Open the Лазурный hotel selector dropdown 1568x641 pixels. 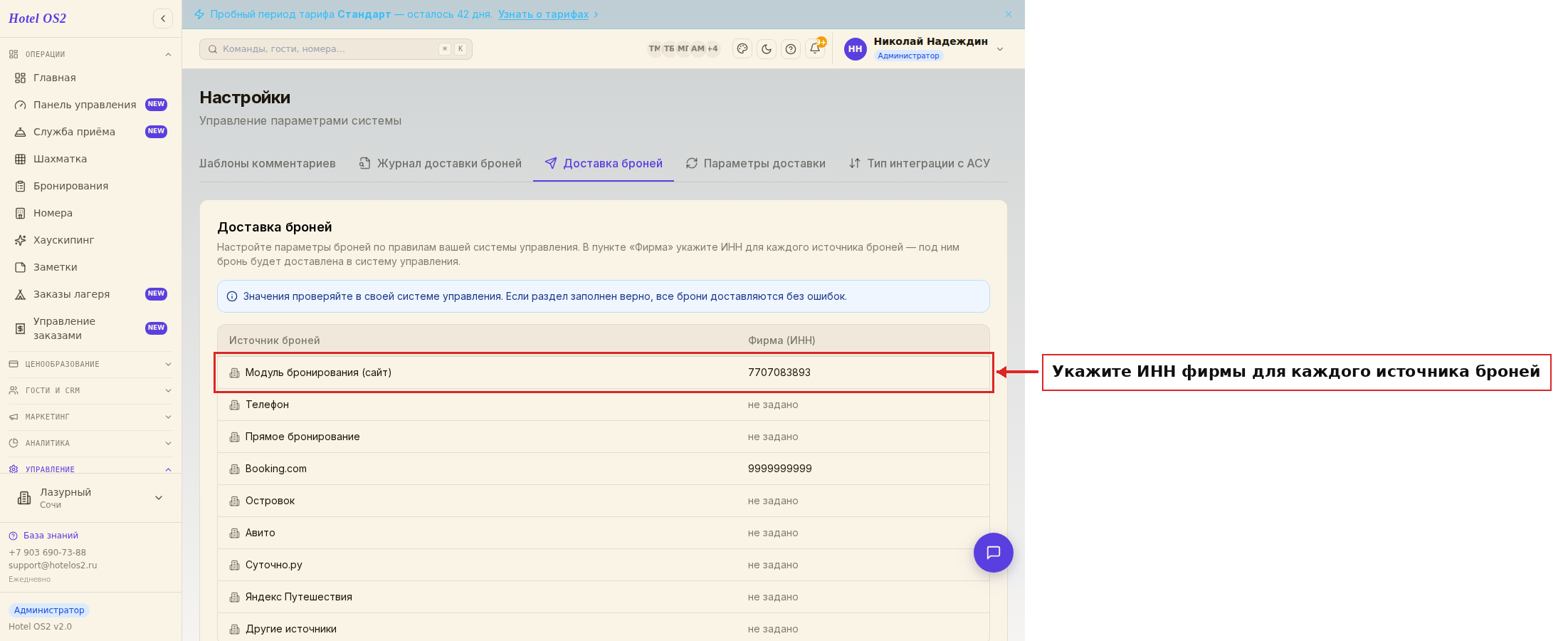[x=91, y=498]
